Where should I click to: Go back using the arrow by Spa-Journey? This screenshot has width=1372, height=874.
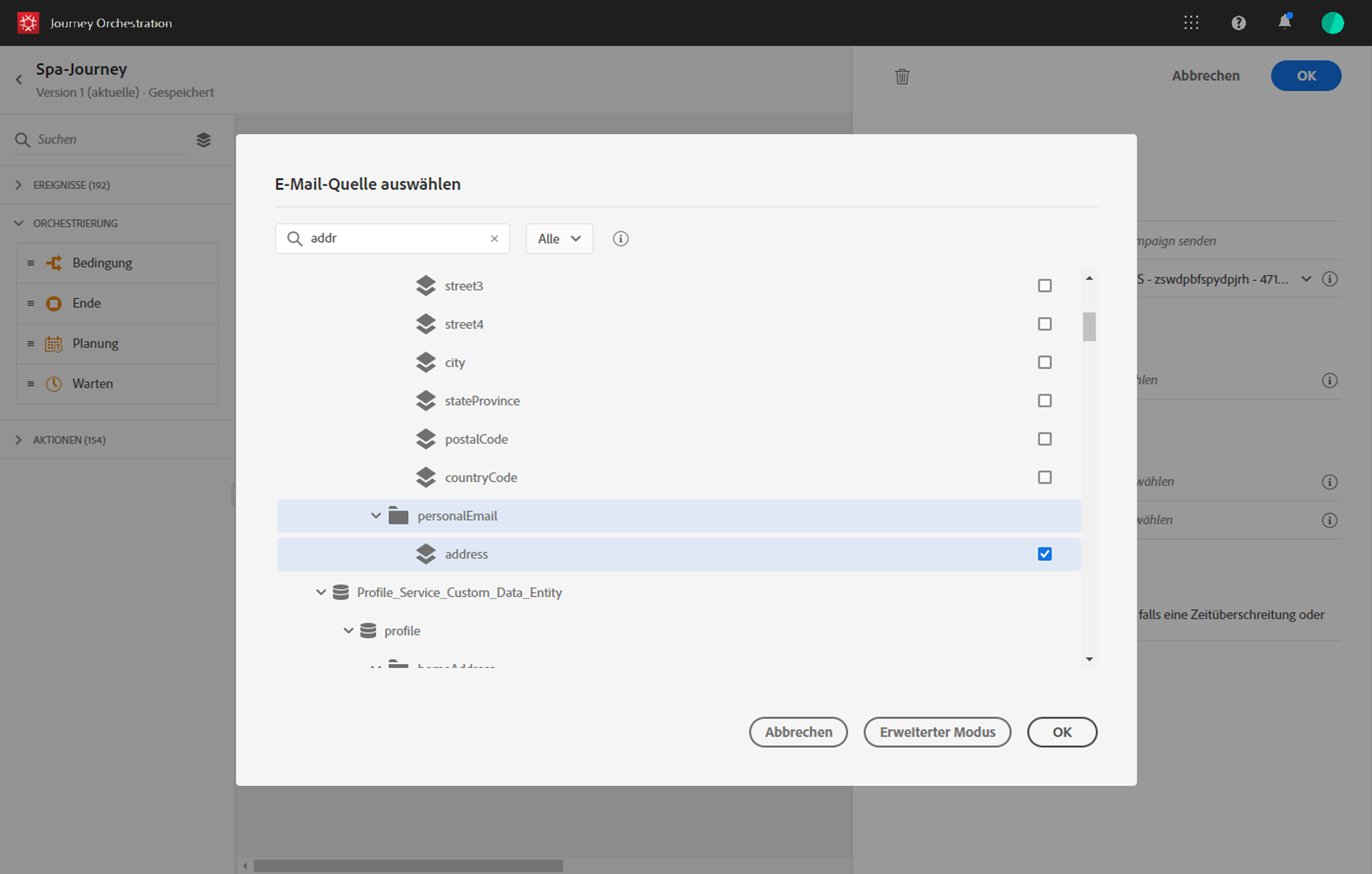click(x=19, y=79)
